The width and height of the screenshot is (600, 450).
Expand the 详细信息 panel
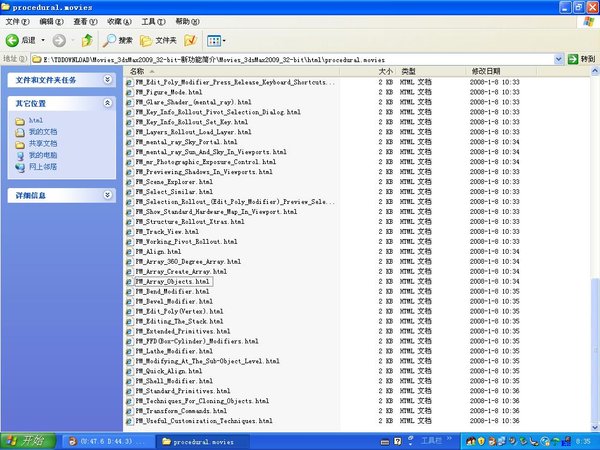pos(107,196)
